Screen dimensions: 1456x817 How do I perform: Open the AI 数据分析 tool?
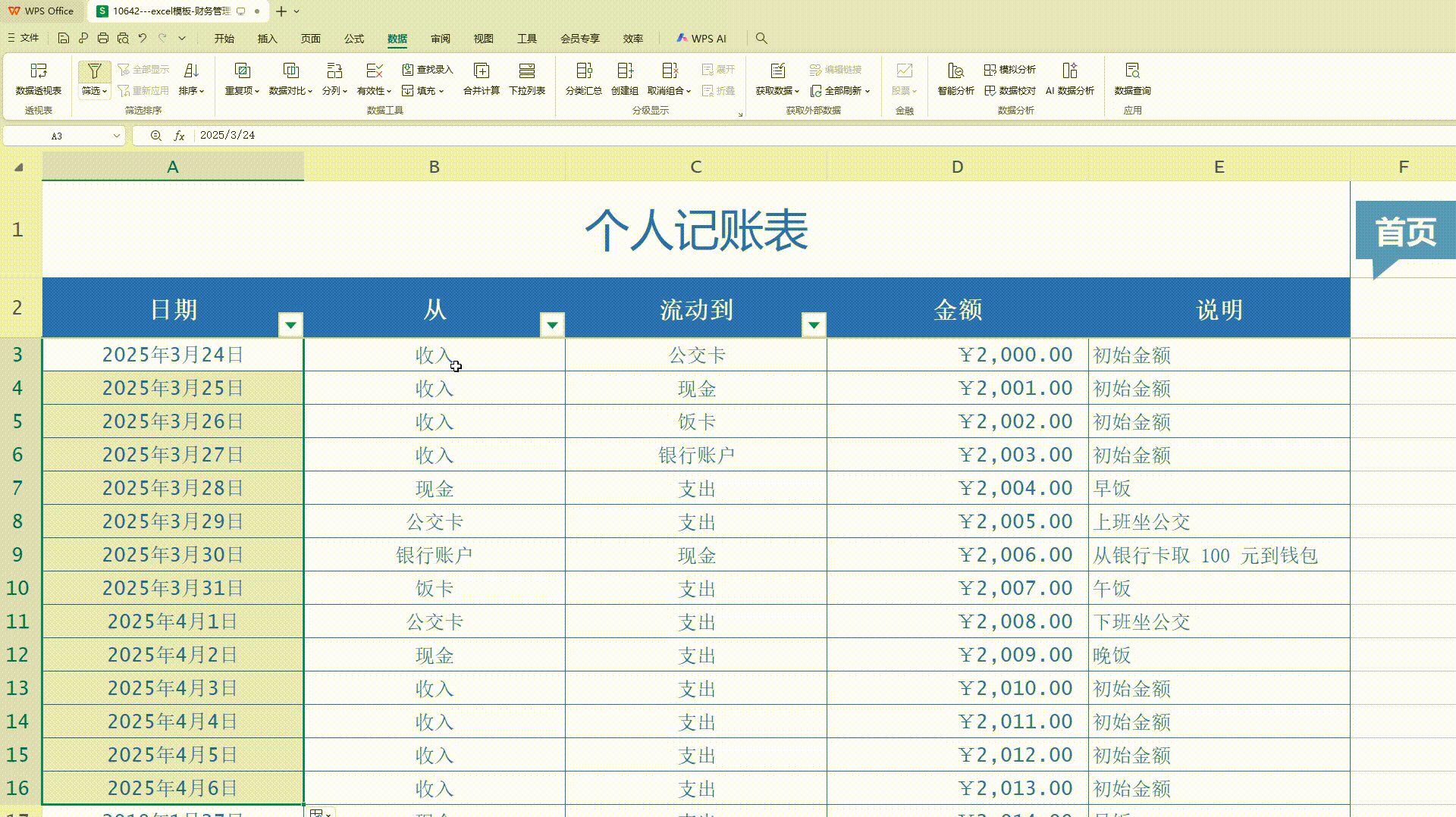click(x=1070, y=79)
